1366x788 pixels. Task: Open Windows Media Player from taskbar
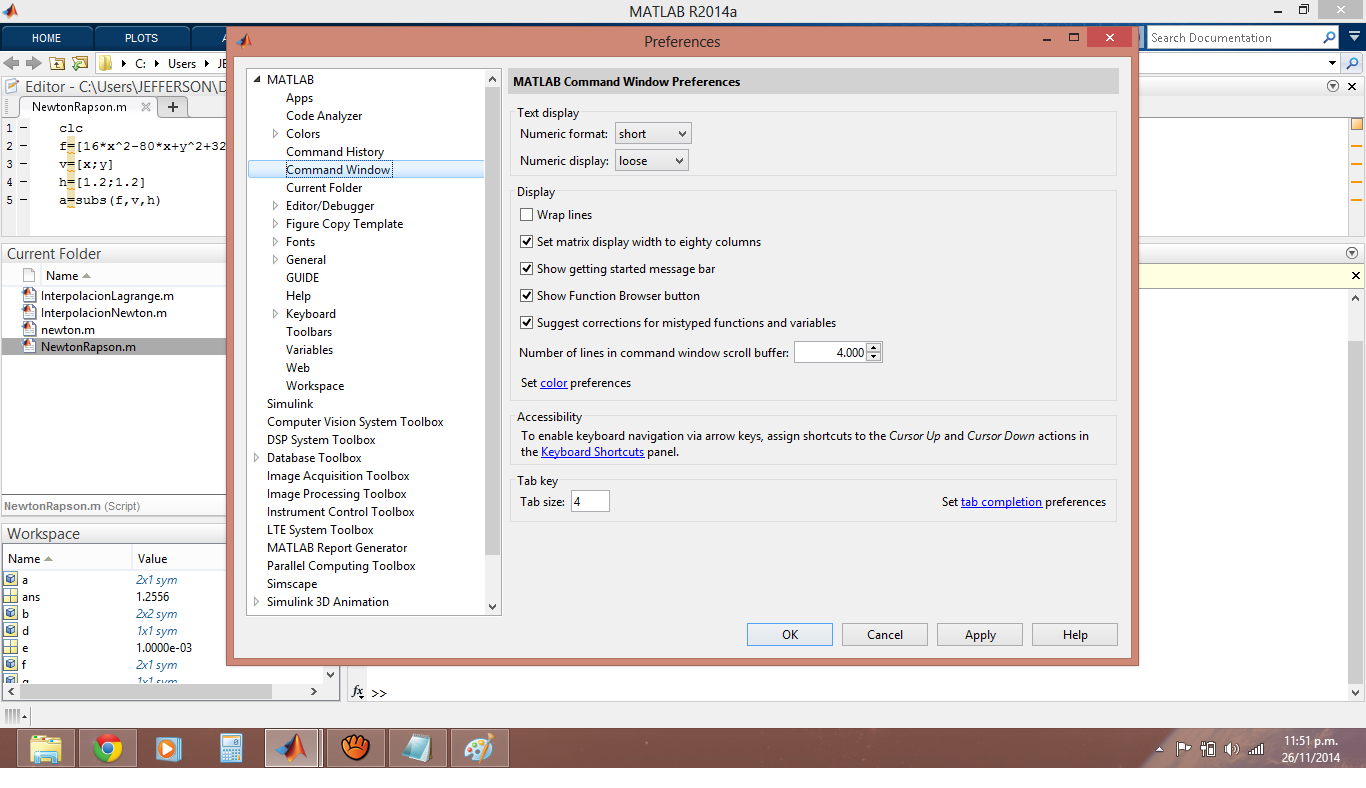[170, 748]
